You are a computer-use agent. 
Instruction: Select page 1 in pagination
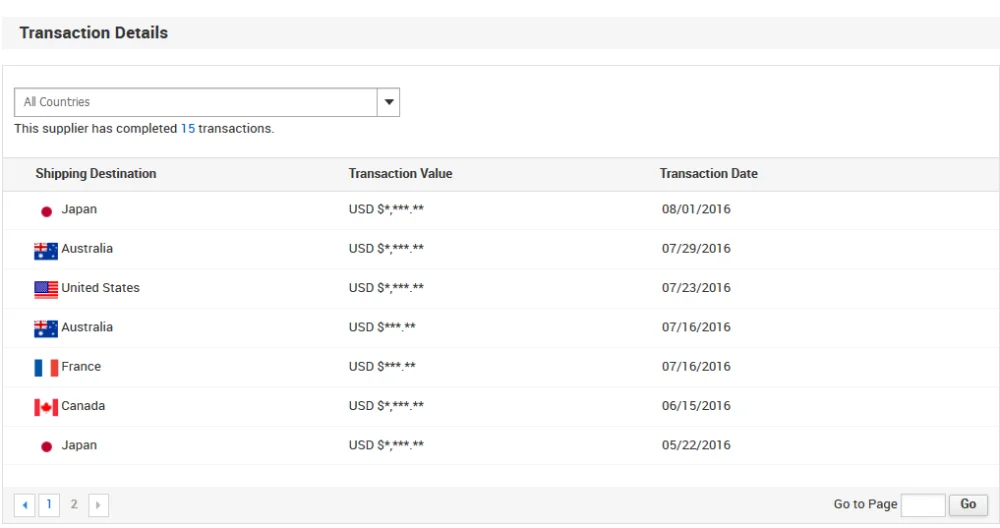coord(50,505)
